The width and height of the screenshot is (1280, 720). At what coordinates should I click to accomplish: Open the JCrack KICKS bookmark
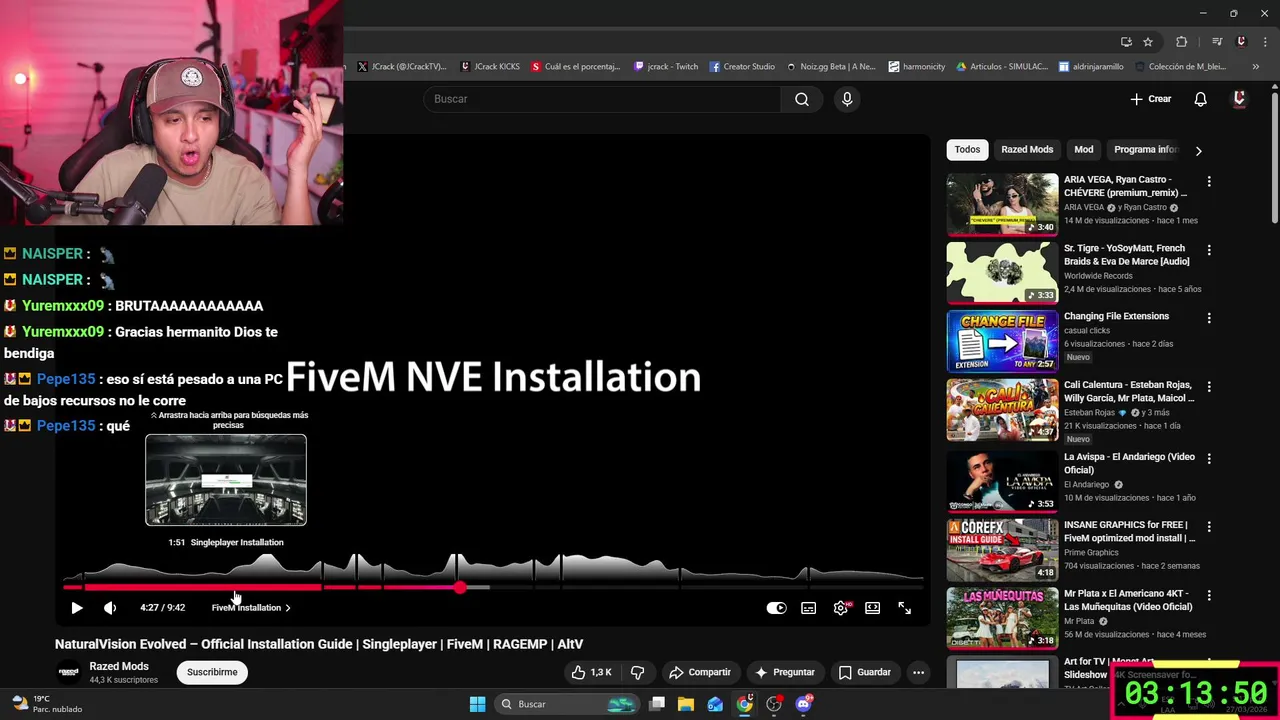(x=490, y=67)
